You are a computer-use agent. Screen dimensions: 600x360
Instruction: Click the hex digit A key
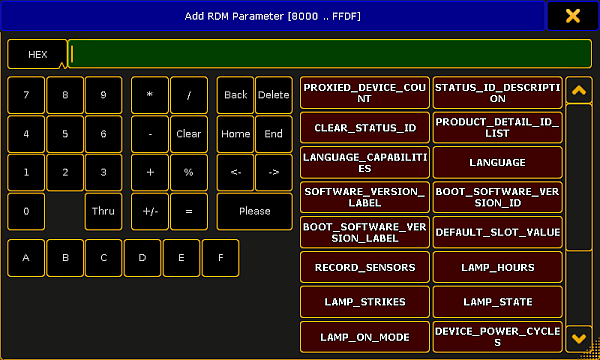click(x=26, y=258)
